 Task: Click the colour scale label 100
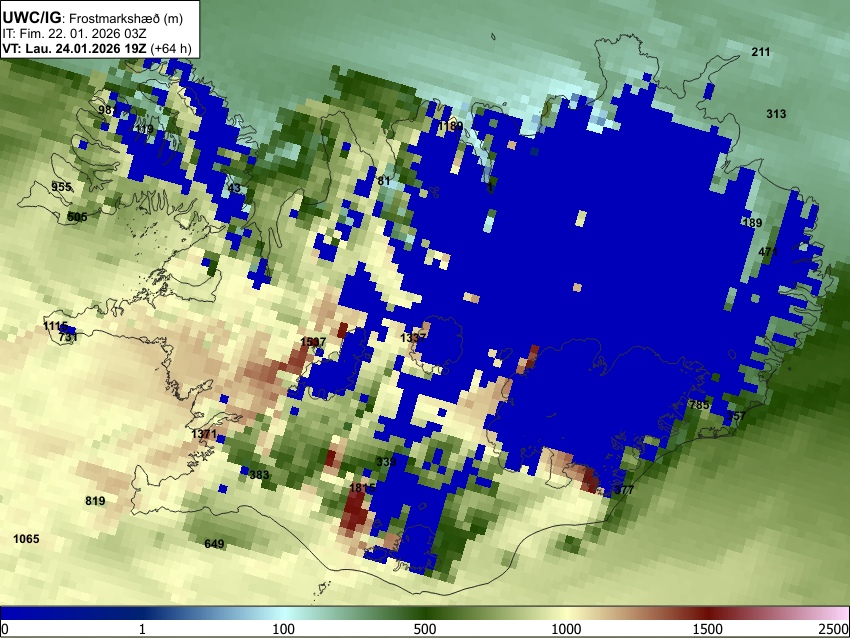[x=284, y=629]
